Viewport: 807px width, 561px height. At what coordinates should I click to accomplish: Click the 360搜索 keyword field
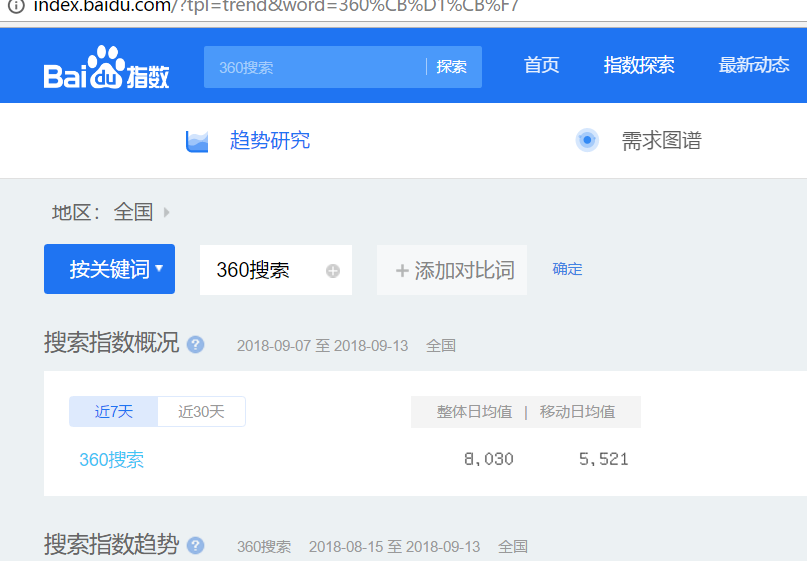click(276, 270)
